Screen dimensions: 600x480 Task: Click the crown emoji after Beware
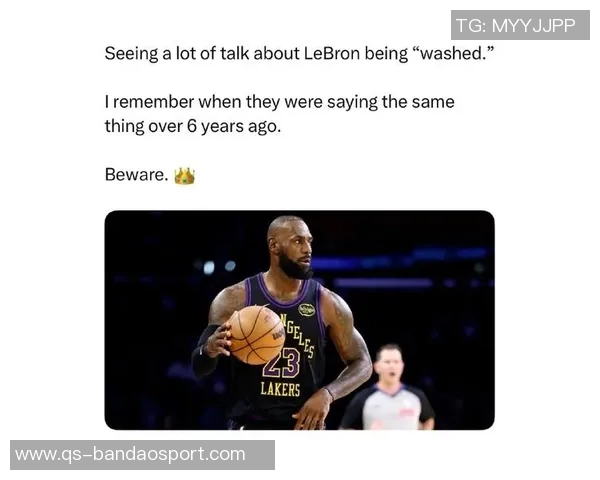tap(184, 176)
